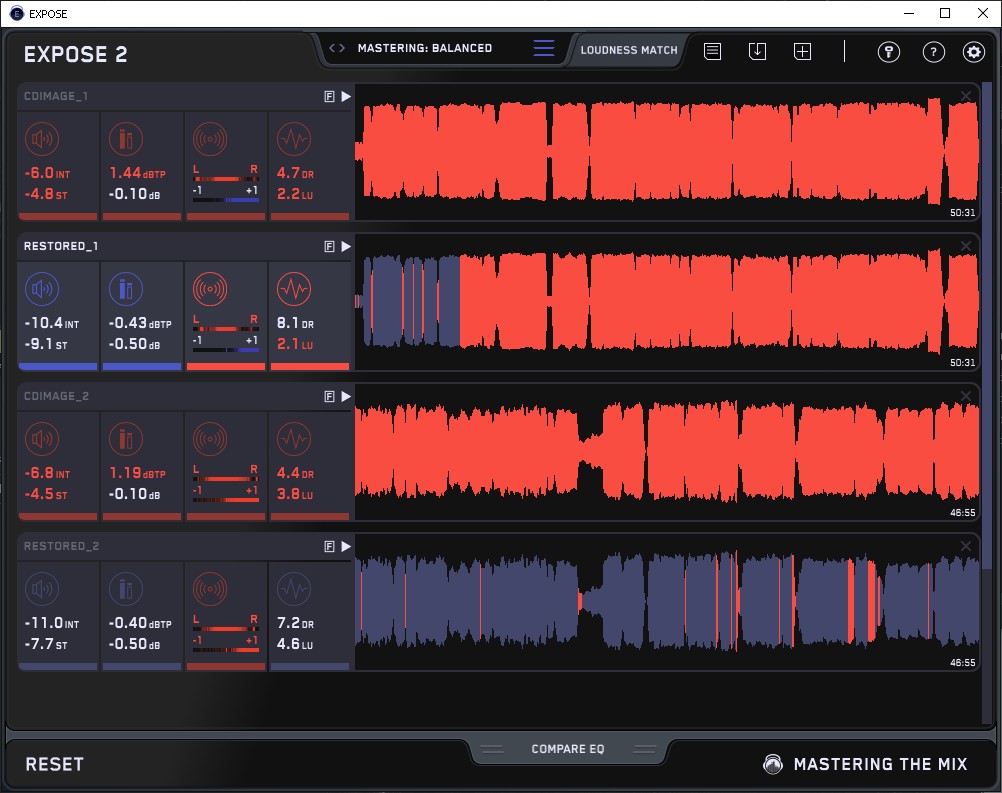Click the -11.0 INT loudness value
This screenshot has width=1002, height=793.
pos(52,623)
